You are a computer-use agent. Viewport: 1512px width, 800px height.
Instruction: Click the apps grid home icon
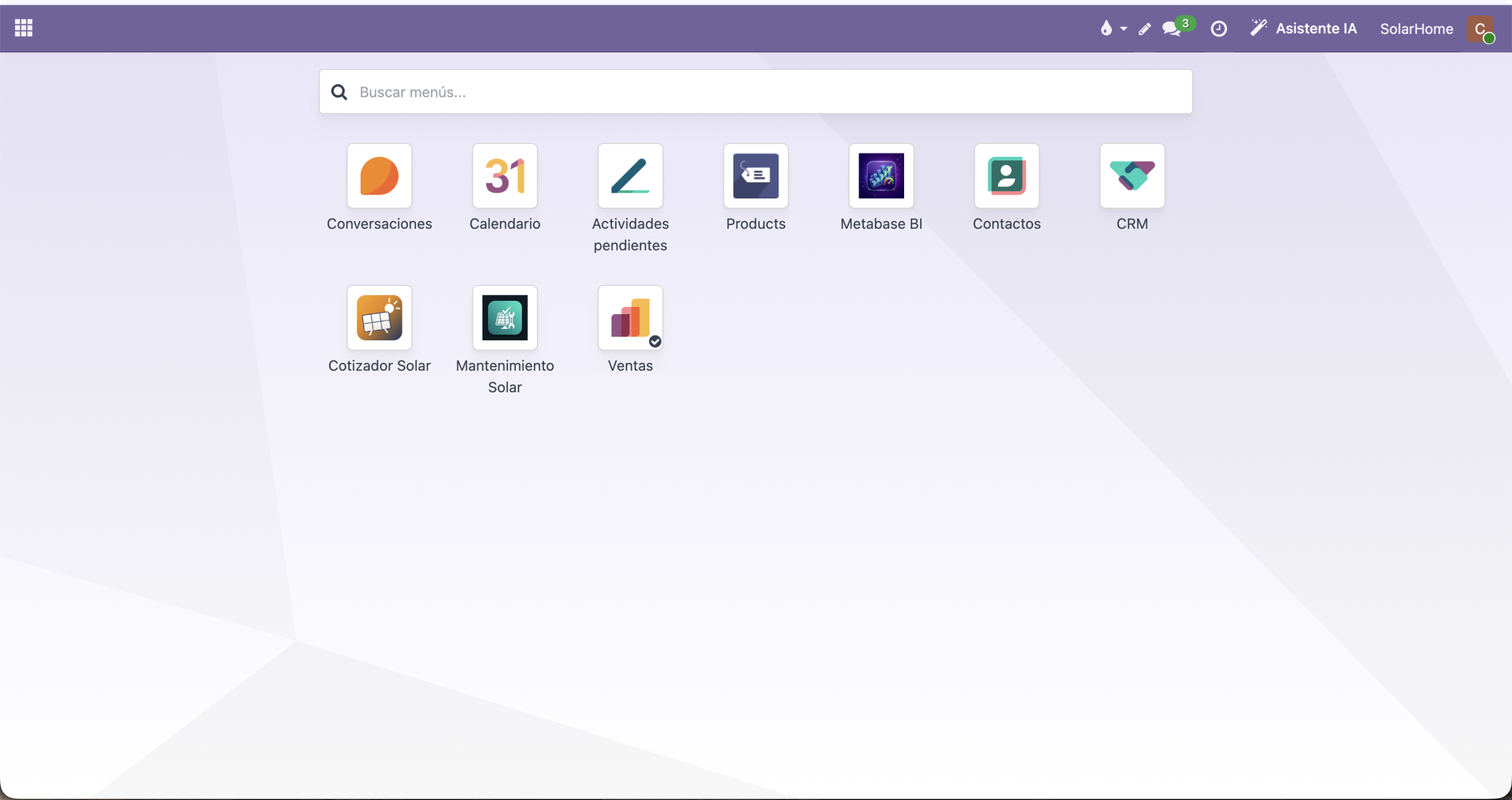pyautogui.click(x=24, y=28)
